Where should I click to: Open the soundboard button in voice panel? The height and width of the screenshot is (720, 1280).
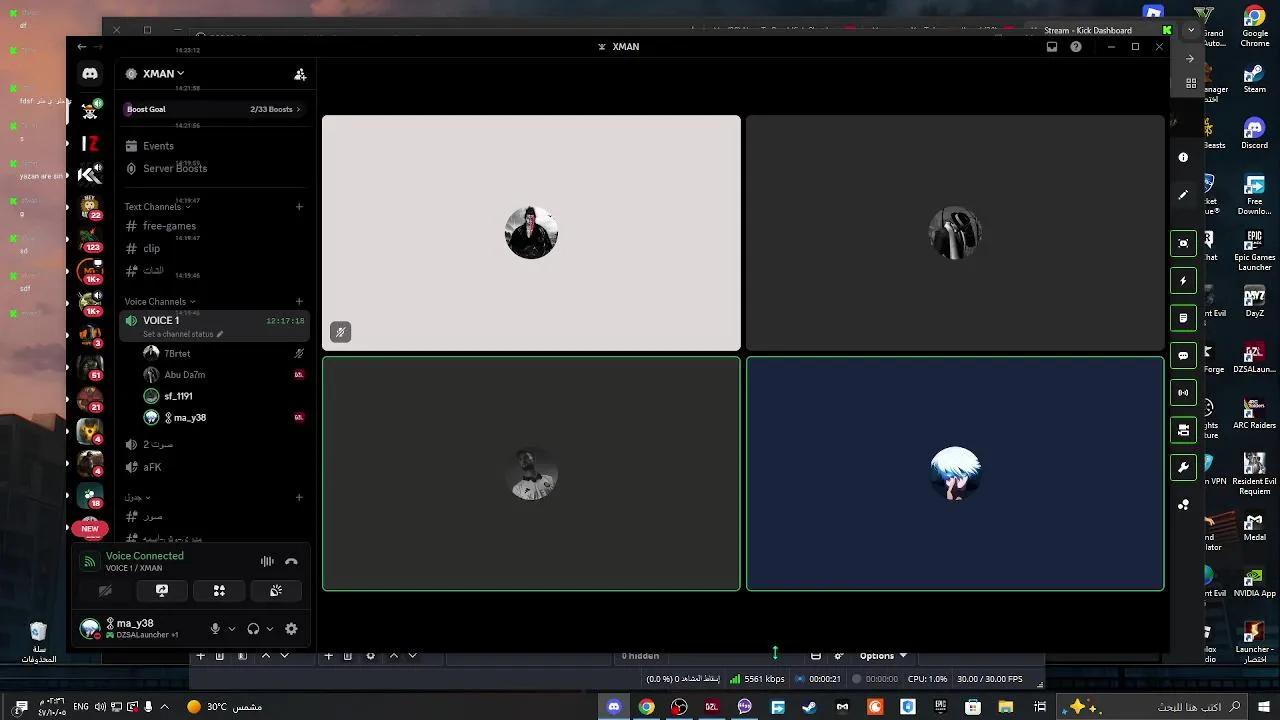[x=276, y=591]
